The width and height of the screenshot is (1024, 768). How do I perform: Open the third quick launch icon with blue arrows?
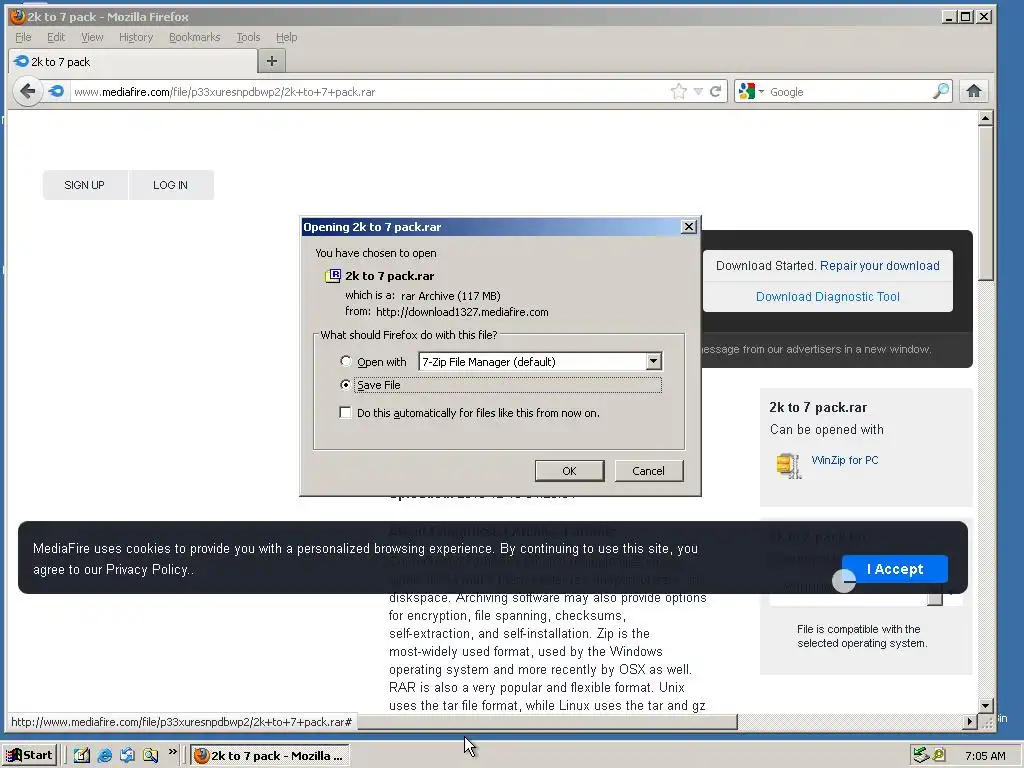tap(127, 755)
